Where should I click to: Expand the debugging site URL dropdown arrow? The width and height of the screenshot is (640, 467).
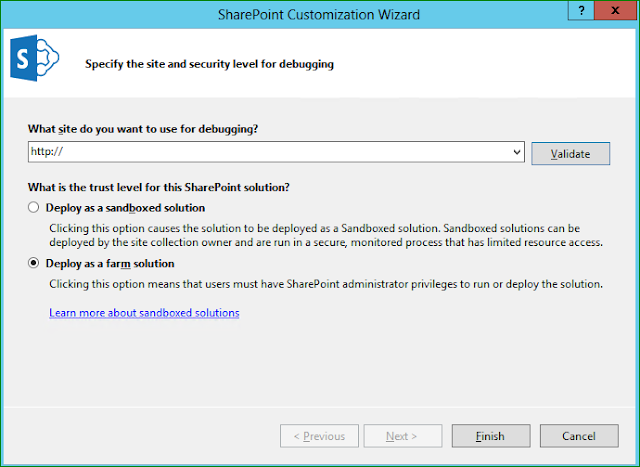point(516,152)
